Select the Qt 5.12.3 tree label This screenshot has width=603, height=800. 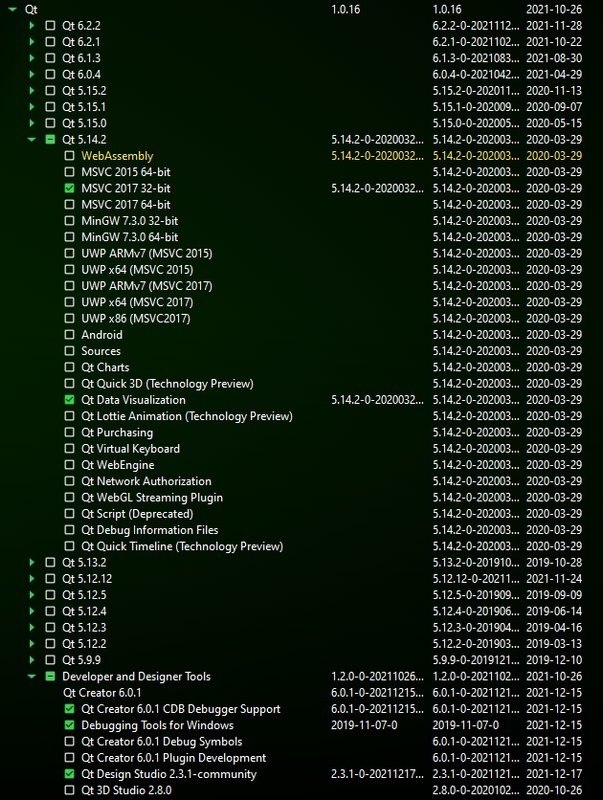tap(84, 628)
